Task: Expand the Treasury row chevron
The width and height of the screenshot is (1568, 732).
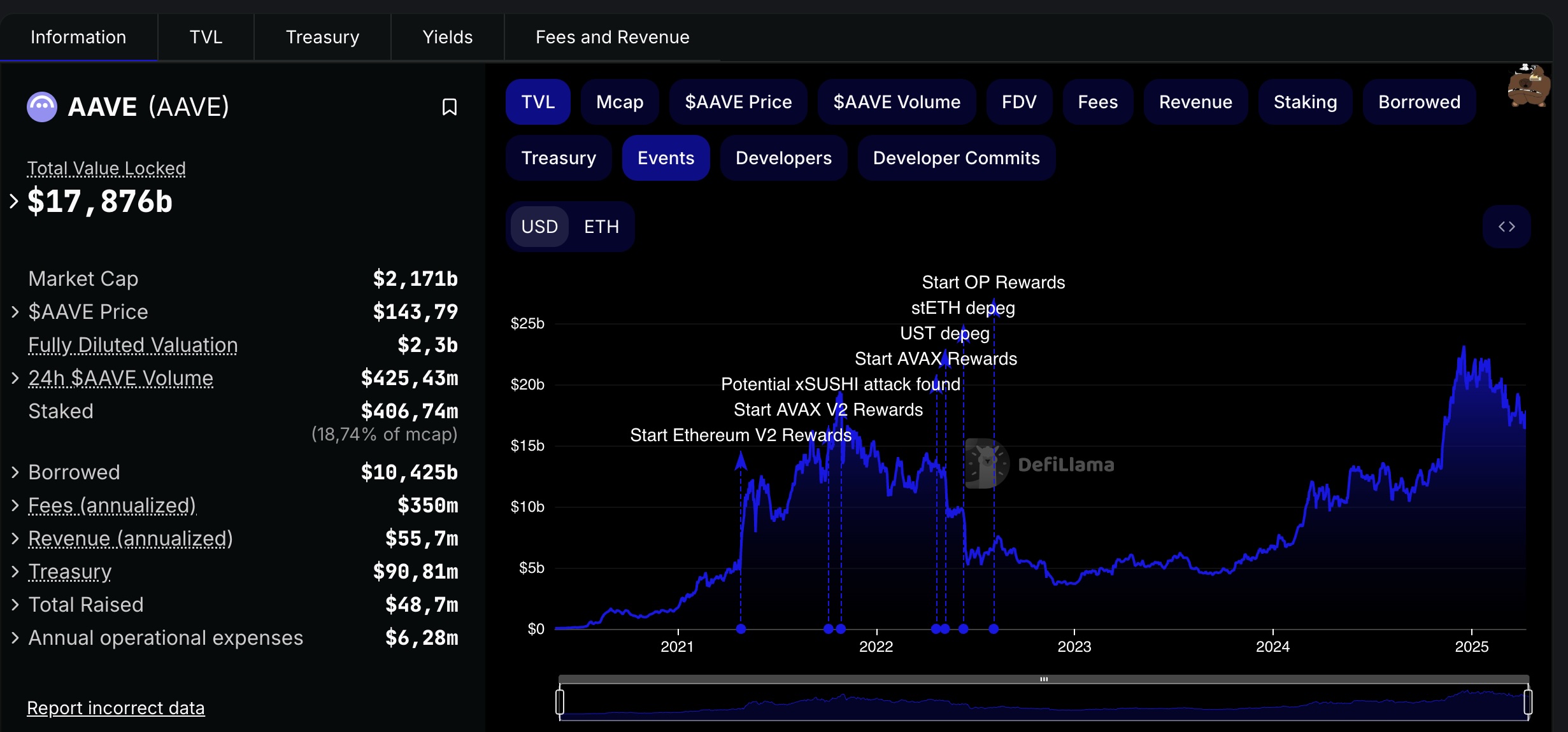Action: pos(15,572)
